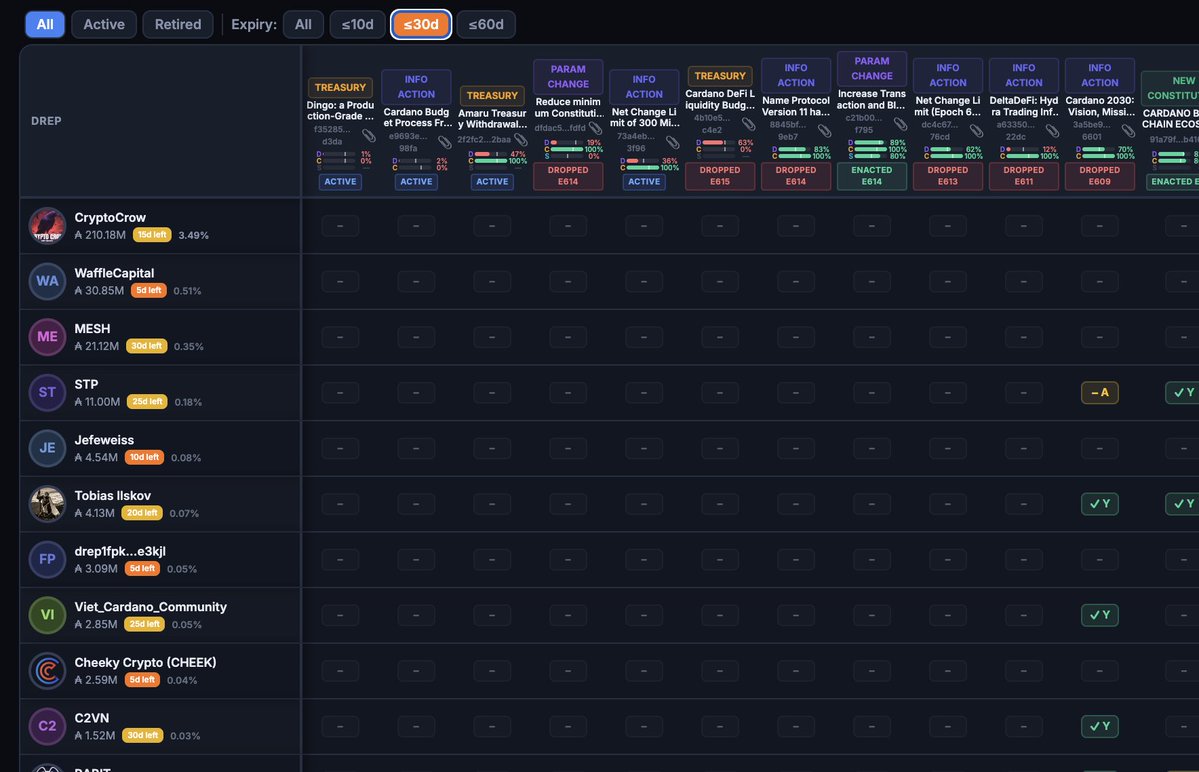This screenshot has width=1199, height=772.
Task: Click STP's ₳ 11.00M stake amount
Action: pos(97,402)
